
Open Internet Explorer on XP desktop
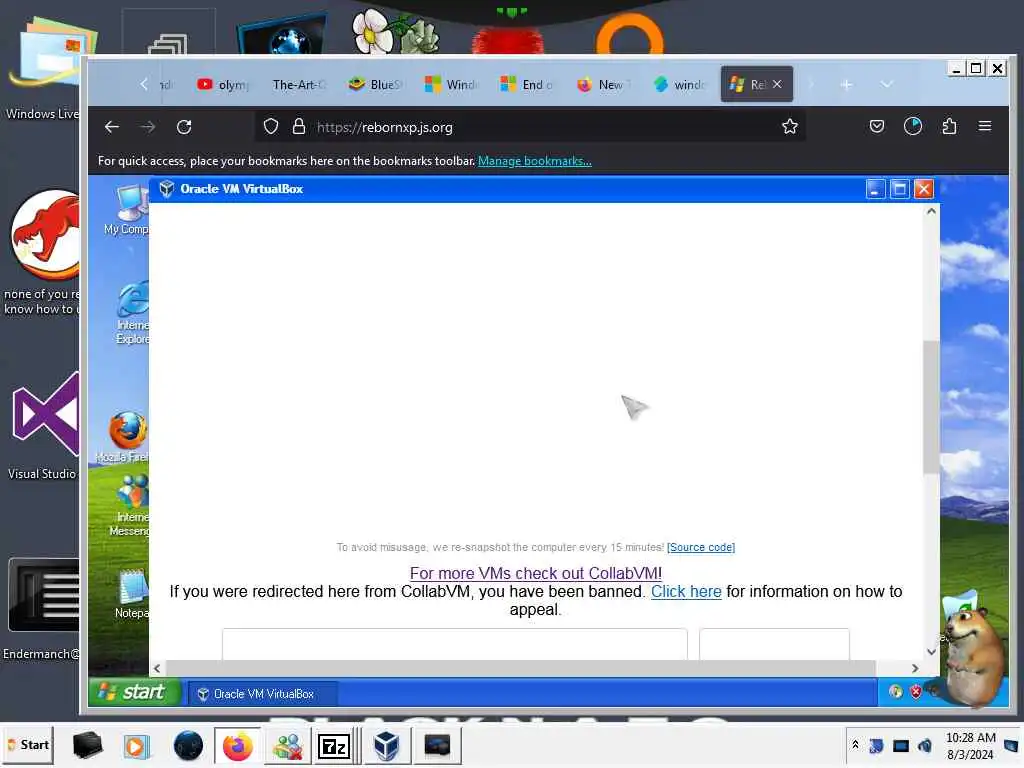pos(133,312)
